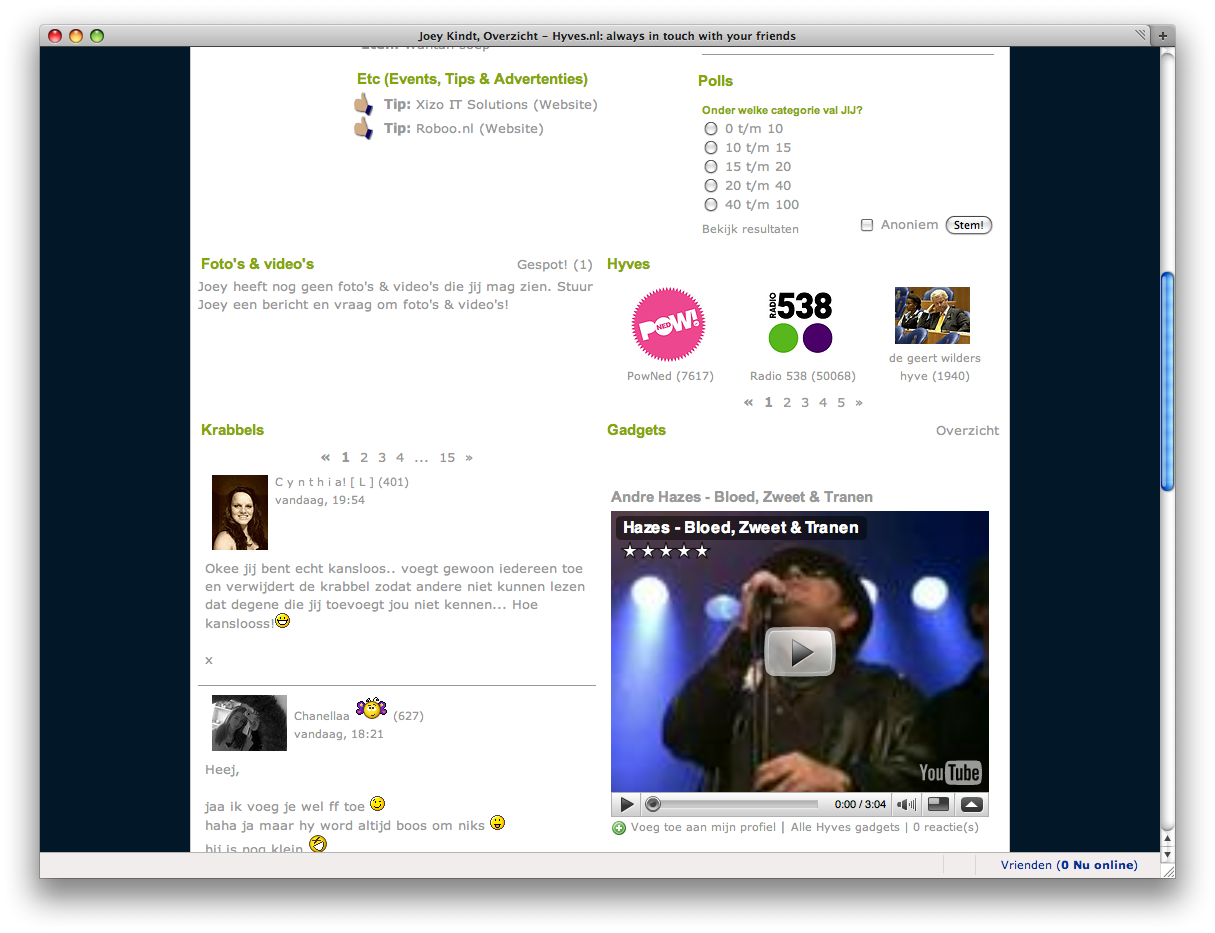Open the Radio 538 hyve logo
The width and height of the screenshot is (1215, 933).
801,322
